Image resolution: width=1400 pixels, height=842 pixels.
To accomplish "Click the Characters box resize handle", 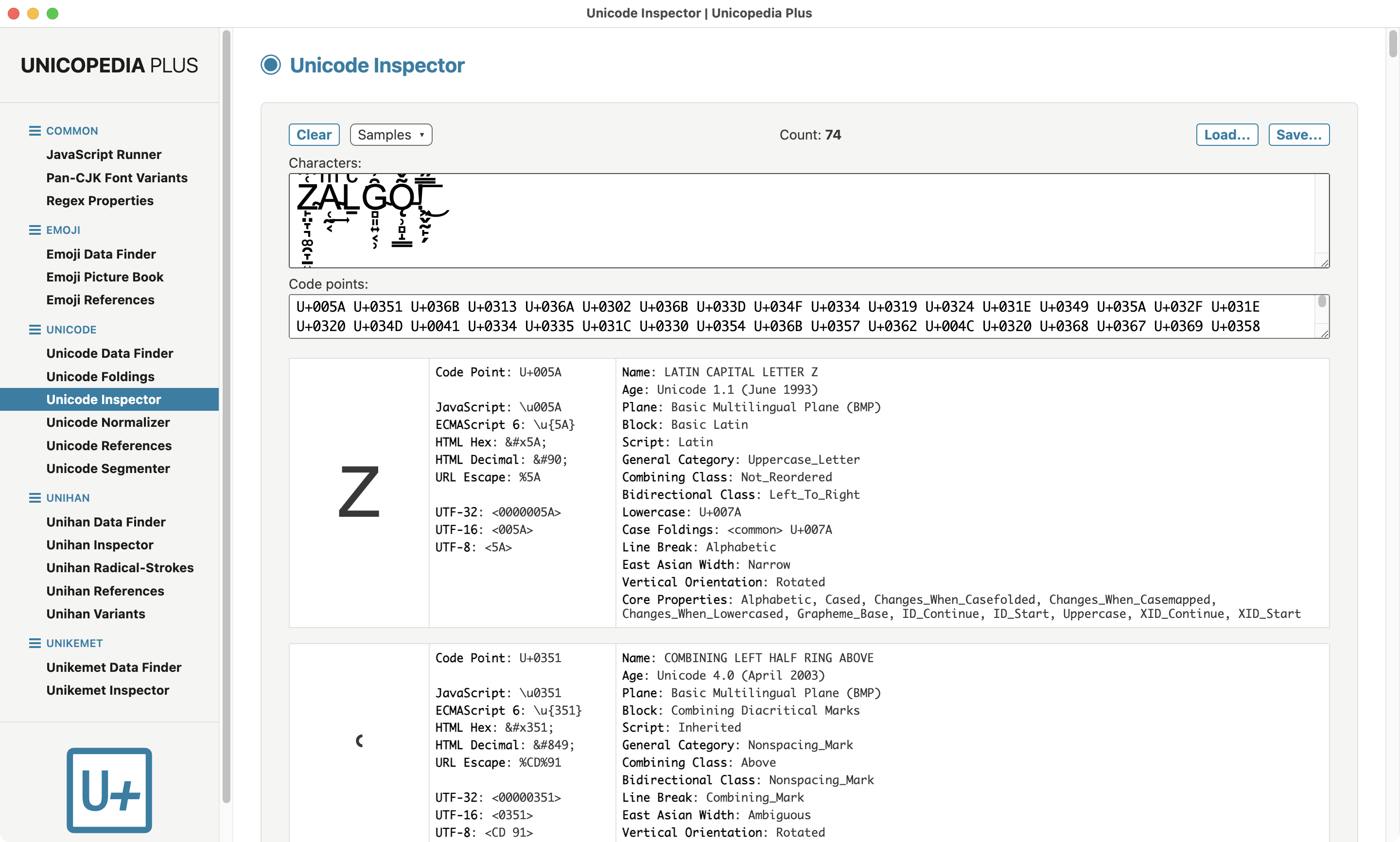I will (x=1325, y=263).
